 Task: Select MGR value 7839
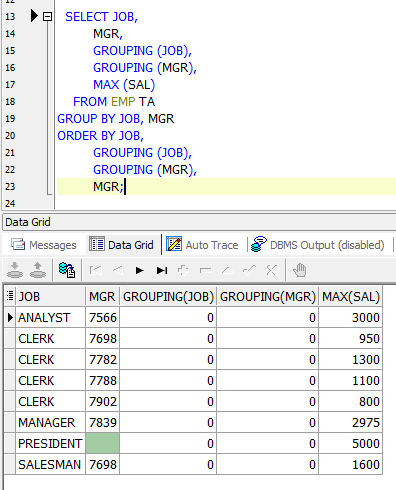pos(102,423)
